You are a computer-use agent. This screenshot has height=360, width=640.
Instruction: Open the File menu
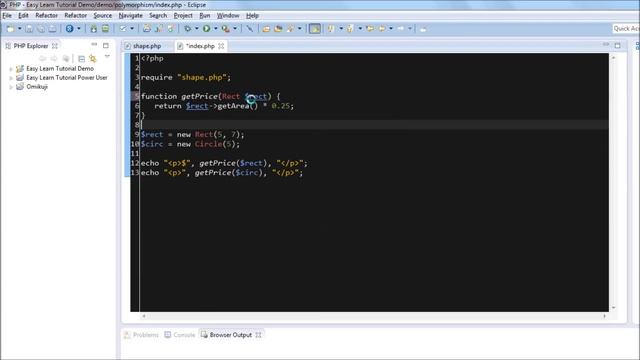(x=7, y=16)
